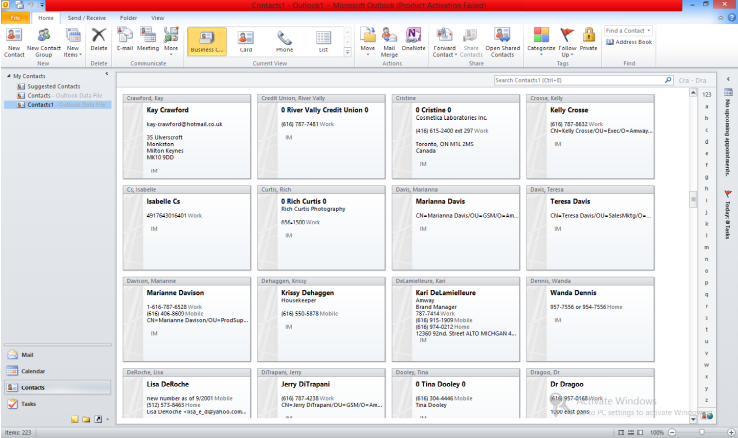Viewport: 738px width, 438px height.
Task: Open Marianna Davis contact card
Action: tap(456, 228)
